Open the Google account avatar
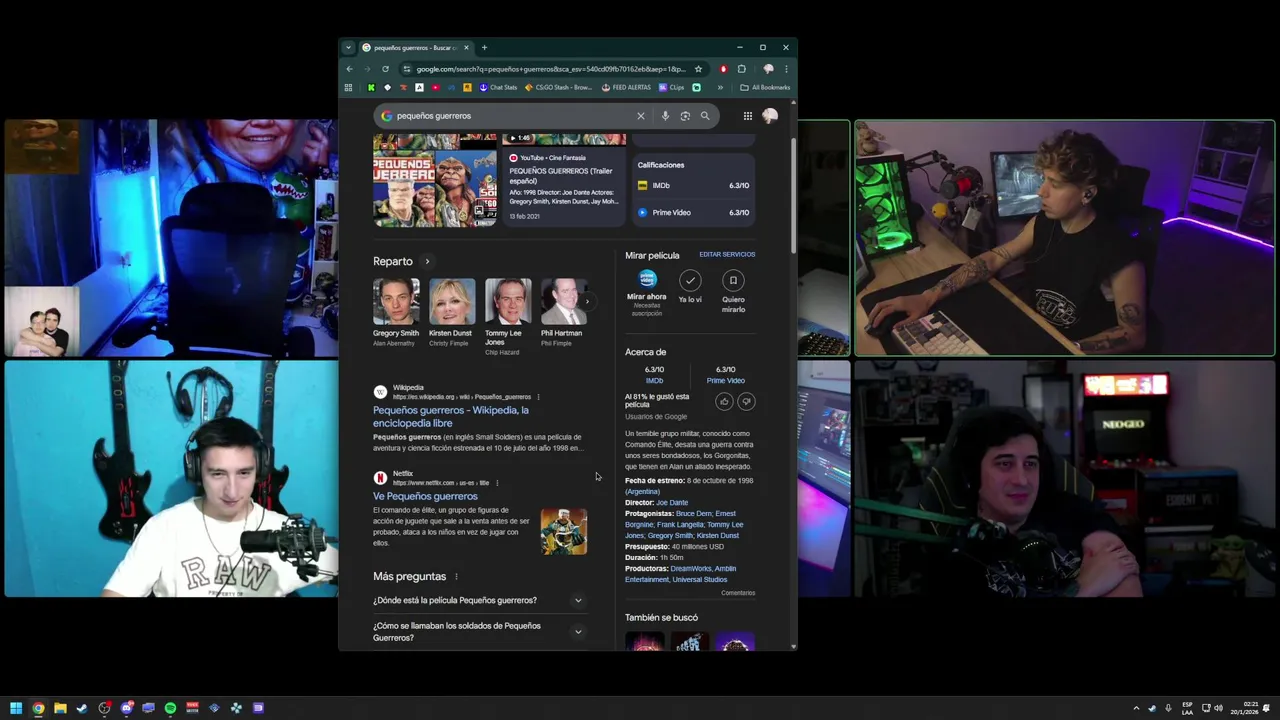This screenshot has height=720, width=1280. click(770, 116)
